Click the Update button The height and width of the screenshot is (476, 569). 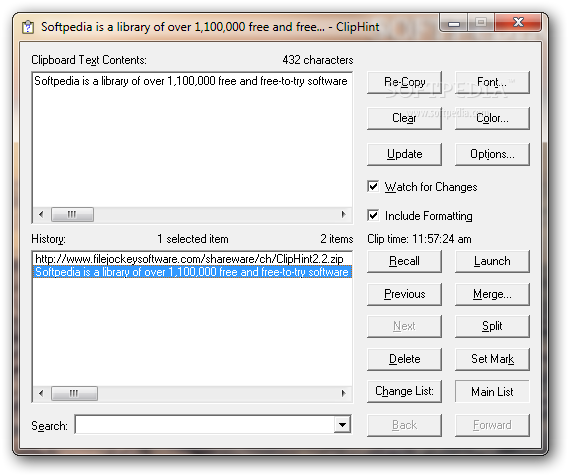[x=404, y=154]
